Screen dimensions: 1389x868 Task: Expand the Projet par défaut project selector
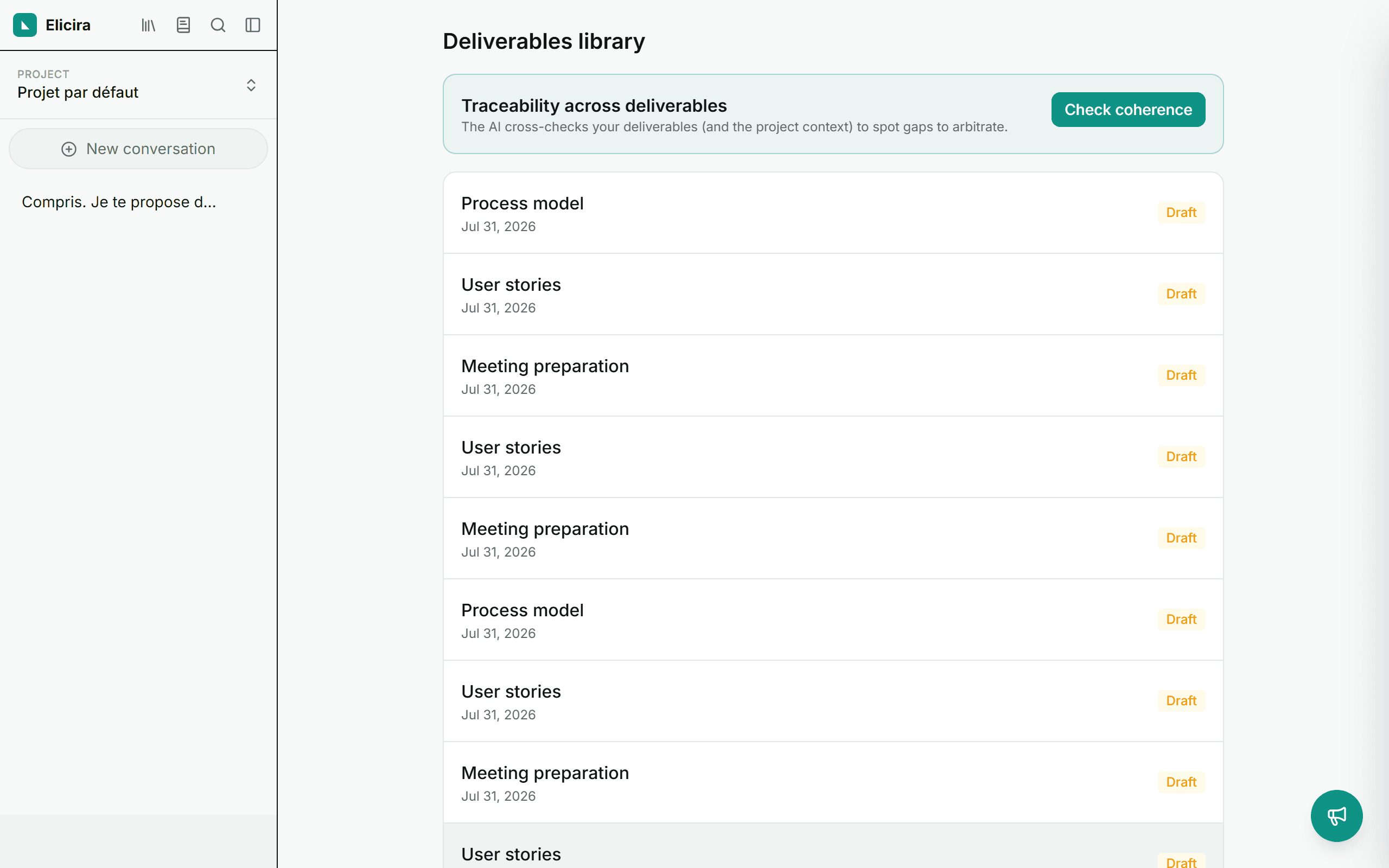click(x=138, y=85)
